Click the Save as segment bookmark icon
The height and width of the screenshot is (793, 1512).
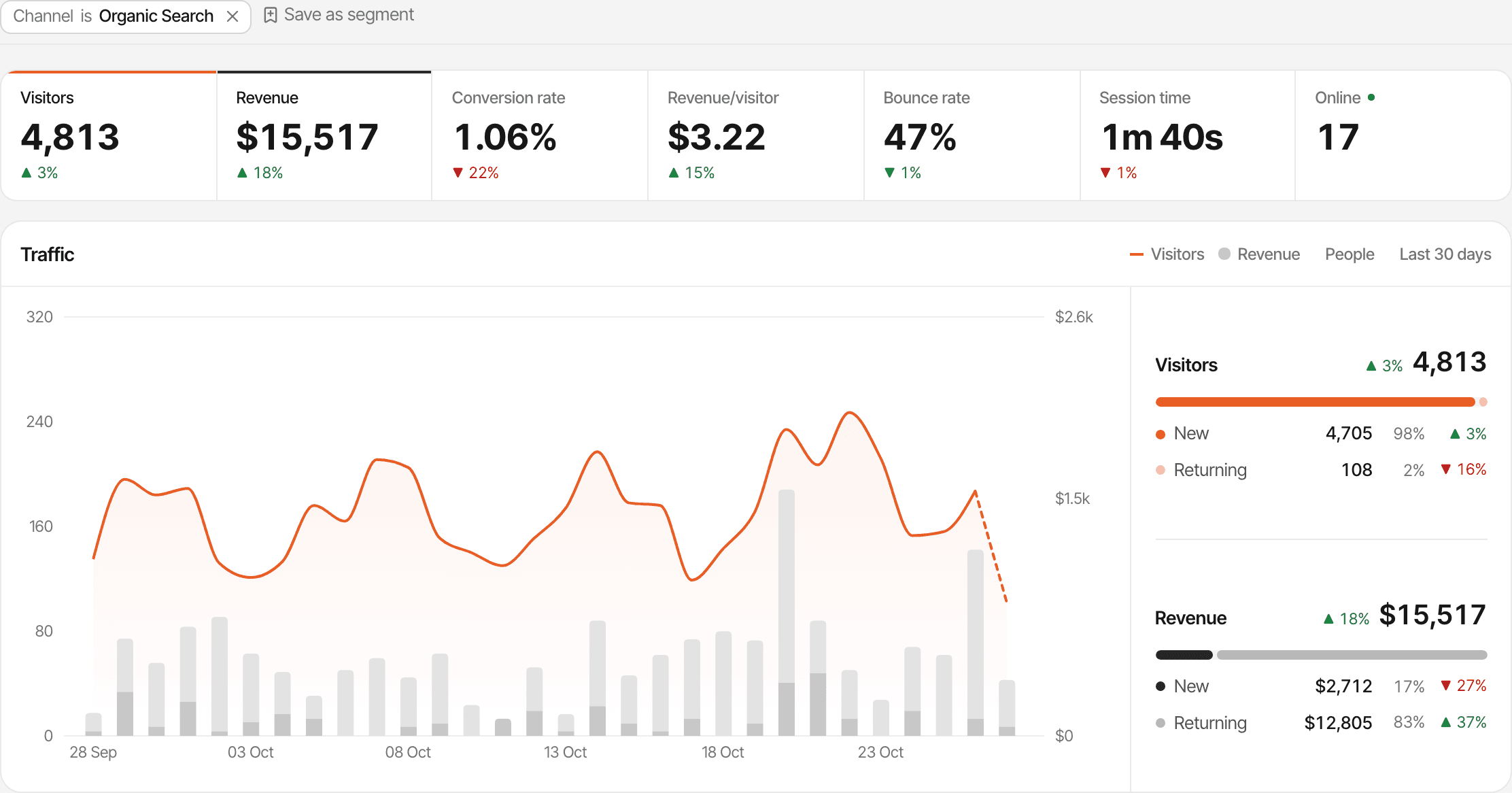click(x=271, y=15)
